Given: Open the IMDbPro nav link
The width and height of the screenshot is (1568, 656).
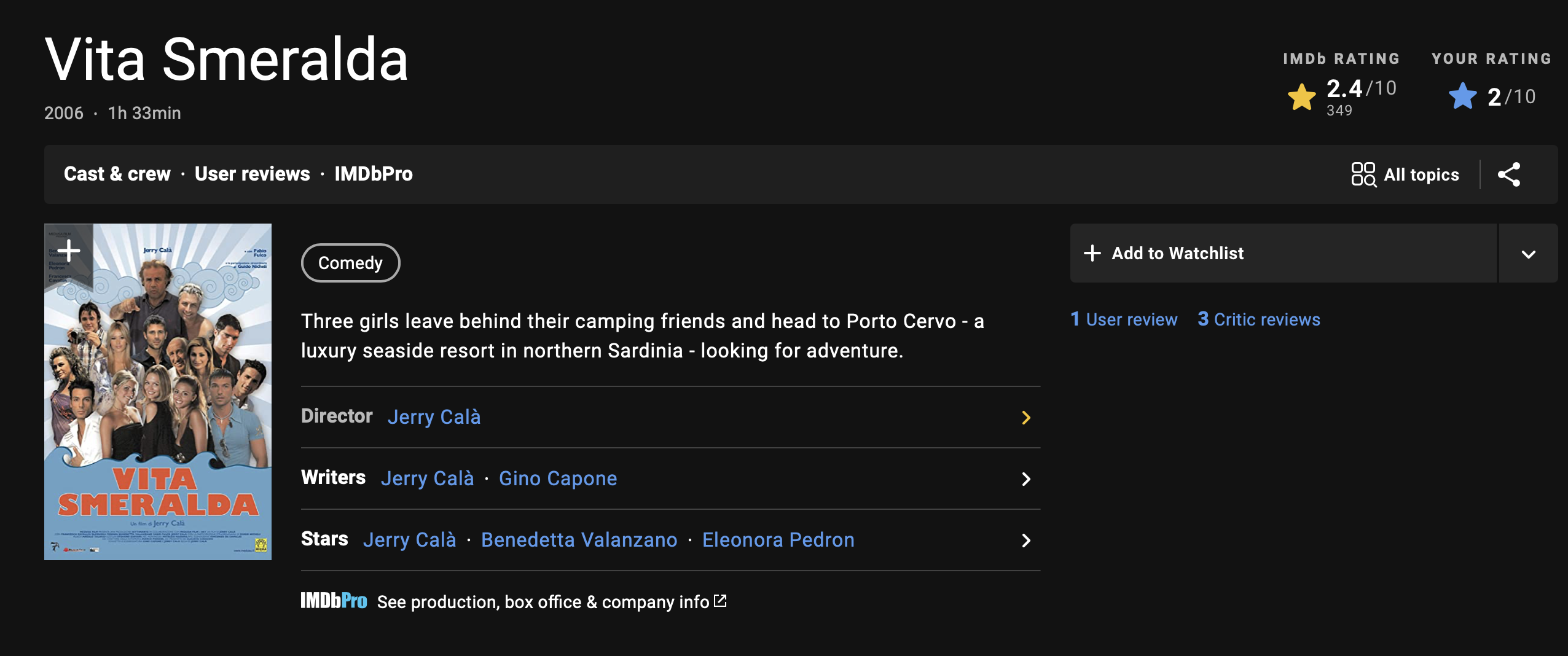Looking at the screenshot, I should coord(374,174).
